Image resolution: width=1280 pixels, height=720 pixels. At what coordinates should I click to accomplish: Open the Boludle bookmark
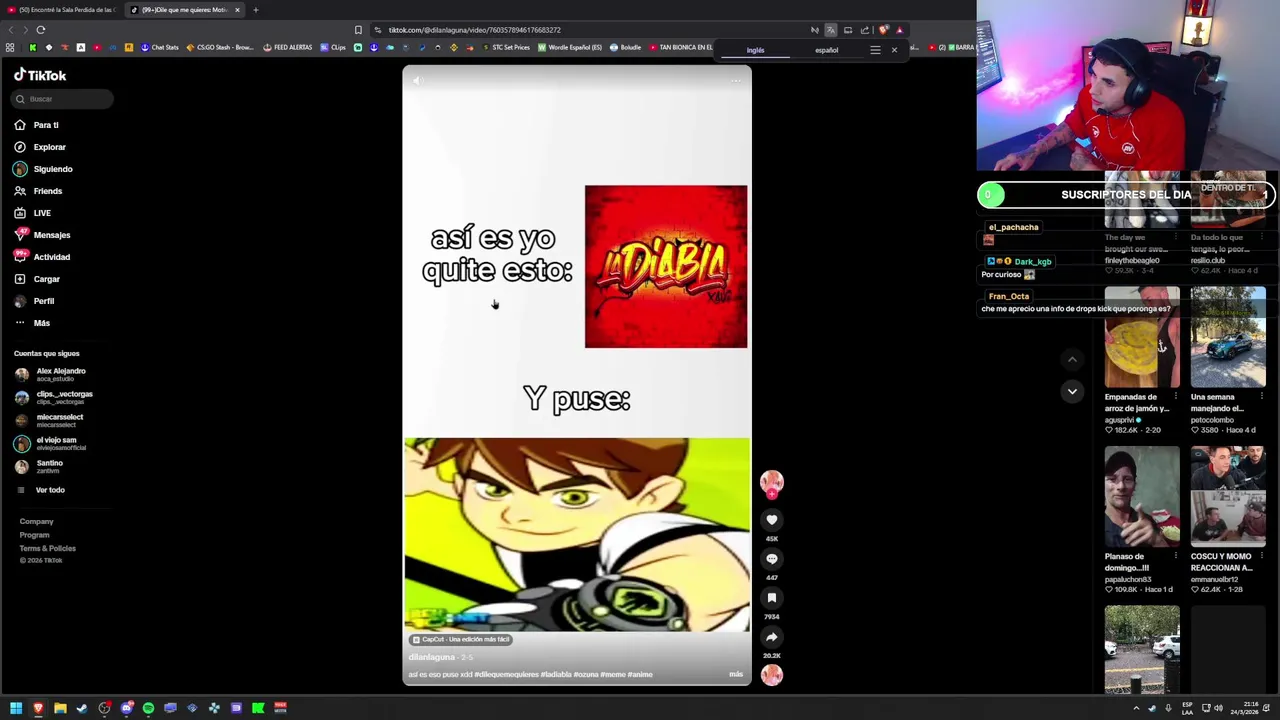point(626,47)
